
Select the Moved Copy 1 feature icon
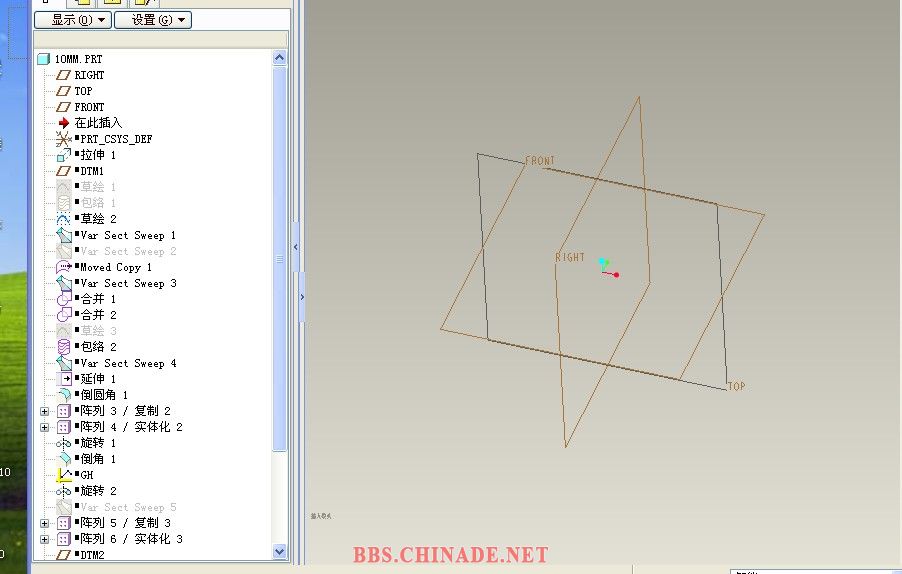(64, 267)
